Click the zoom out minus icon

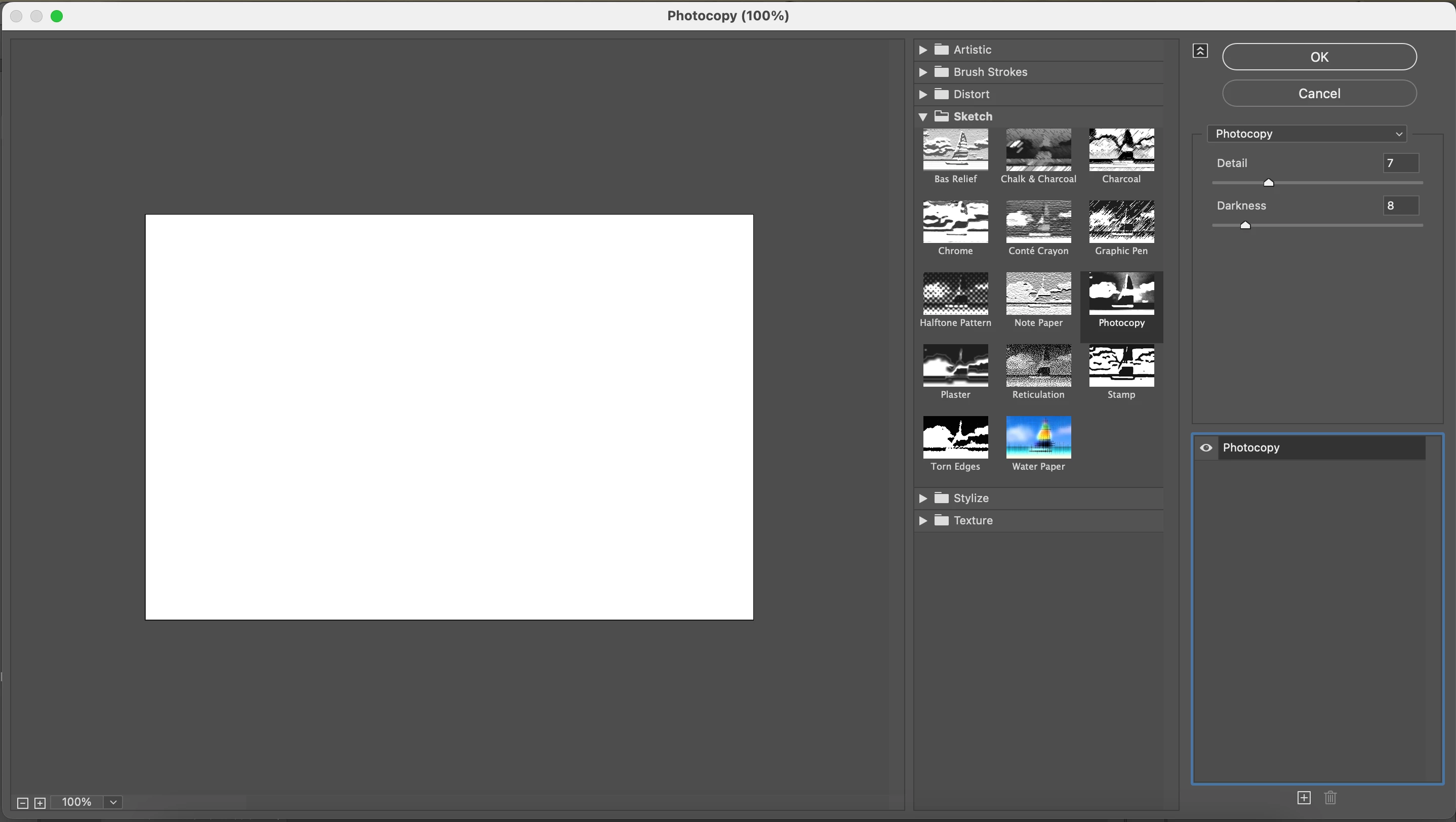click(x=23, y=803)
